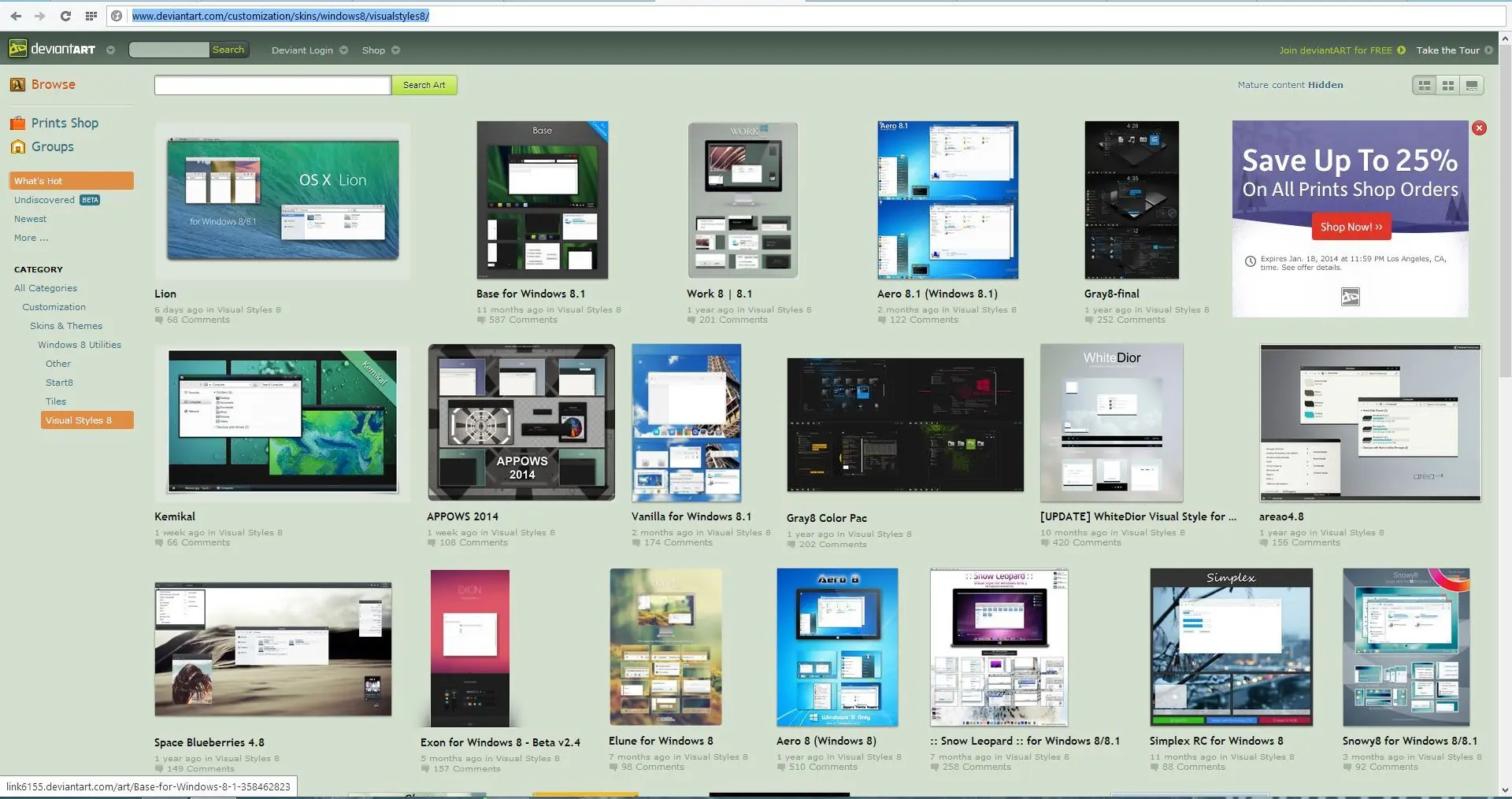
Task: Select the Tiles category
Action: (56, 401)
